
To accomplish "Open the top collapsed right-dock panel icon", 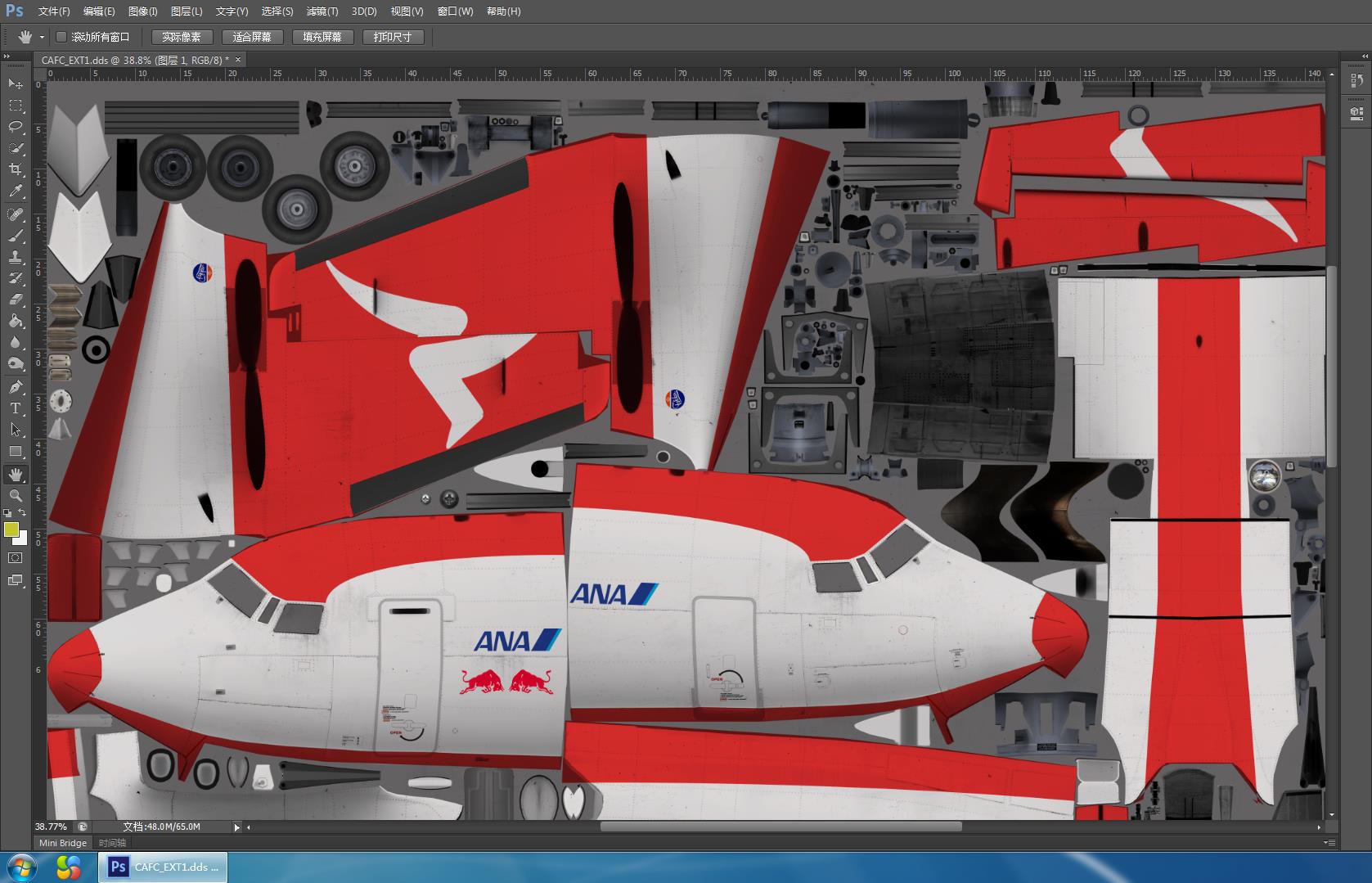I will tap(1357, 80).
